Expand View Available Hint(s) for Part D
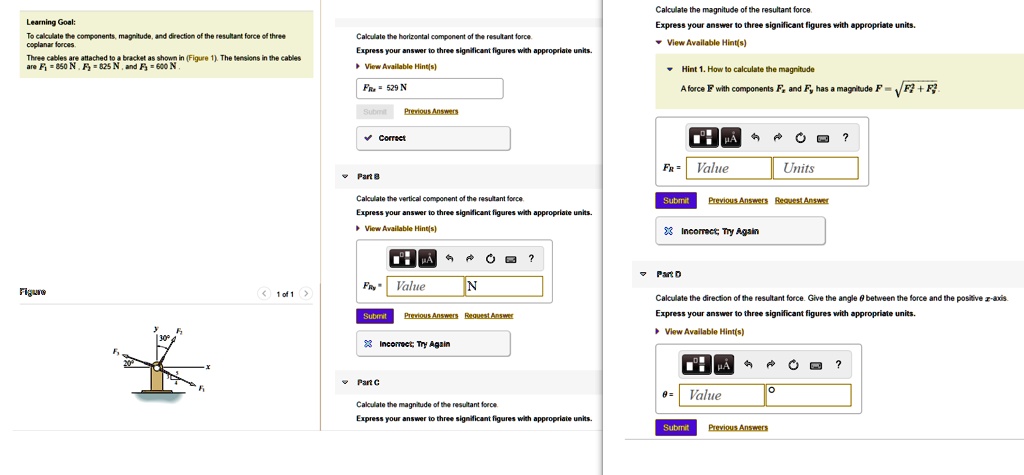The height and width of the screenshot is (475, 1024). point(704,331)
